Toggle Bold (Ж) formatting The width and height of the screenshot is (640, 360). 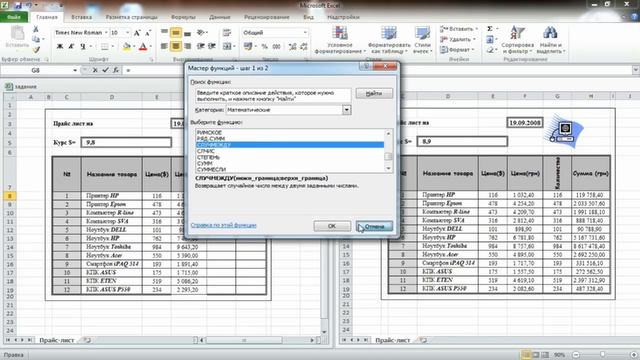click(60, 47)
